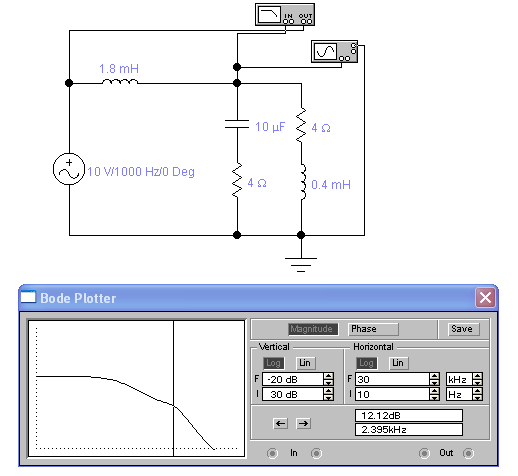Click the horizontal final frequency field 30
Image resolution: width=518 pixels, height=476 pixels.
tap(393, 379)
